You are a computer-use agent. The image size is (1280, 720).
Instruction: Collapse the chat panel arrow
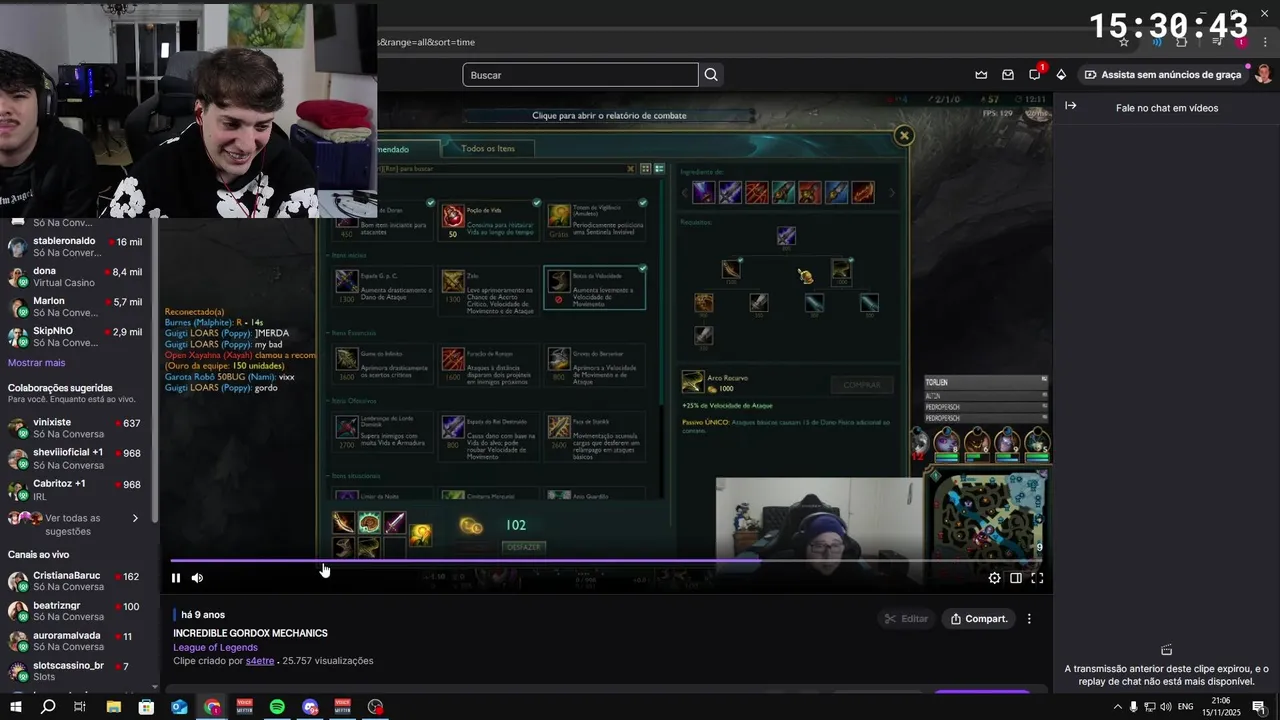[1070, 106]
